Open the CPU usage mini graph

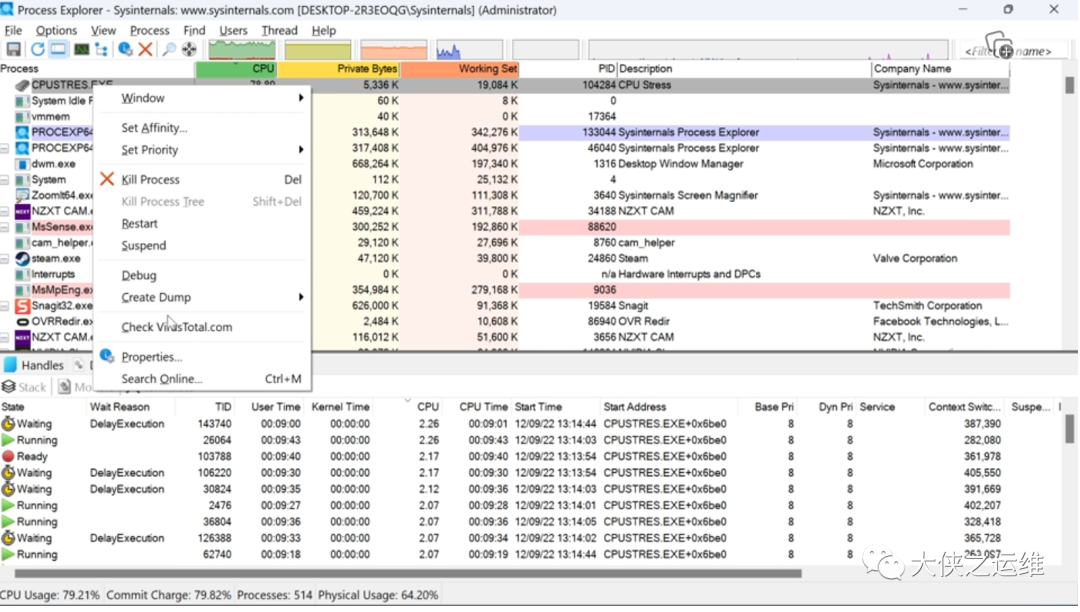242,50
